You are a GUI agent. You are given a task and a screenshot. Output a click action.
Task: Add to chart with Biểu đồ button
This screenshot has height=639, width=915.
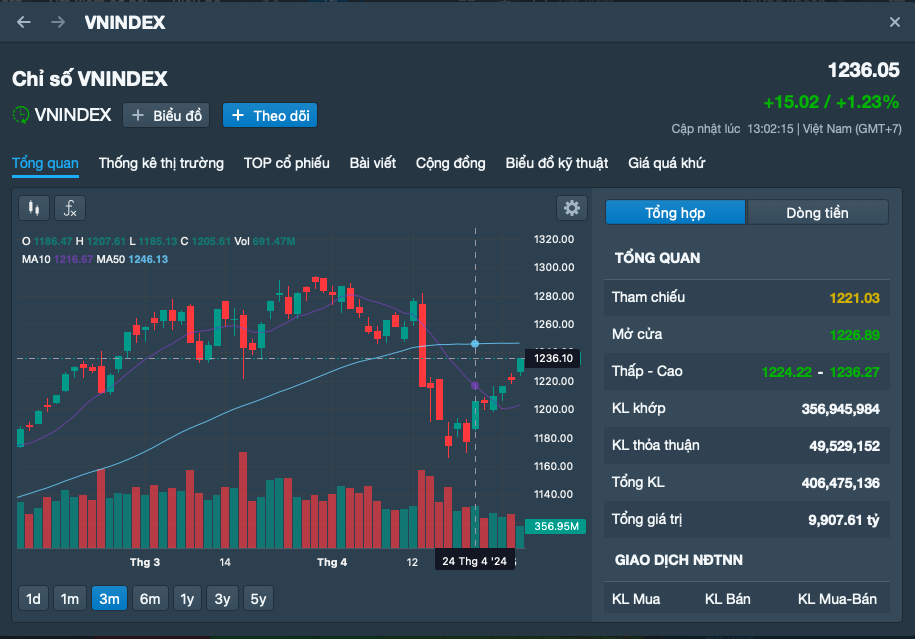tap(166, 116)
